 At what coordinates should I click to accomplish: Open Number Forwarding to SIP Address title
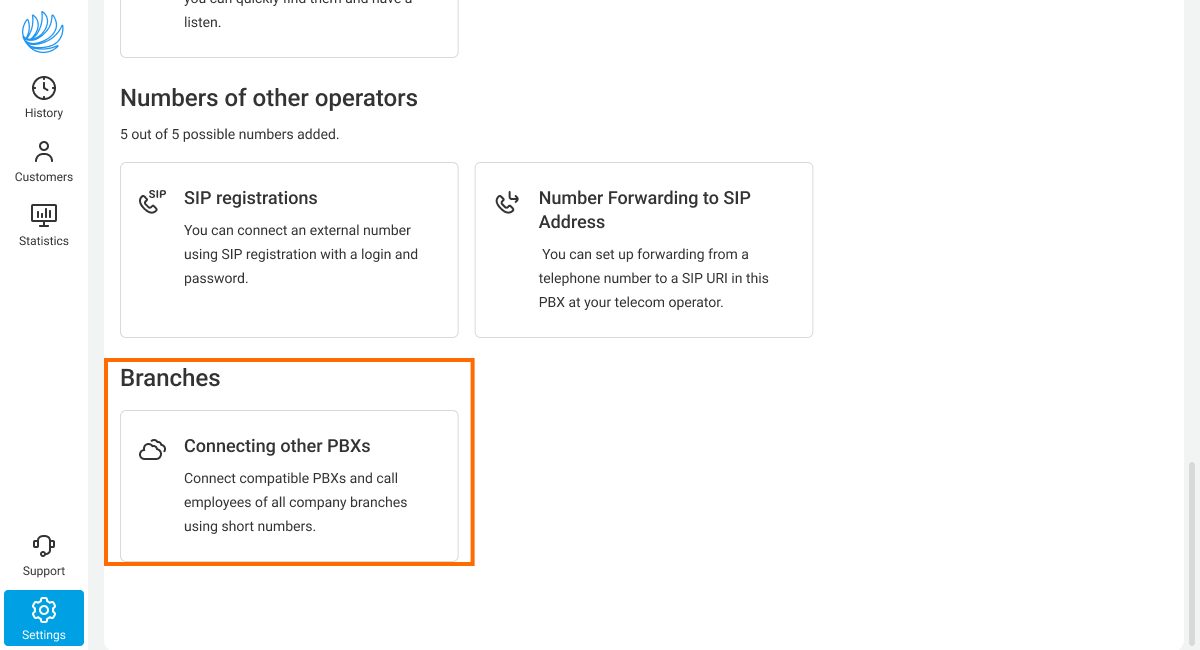pos(644,210)
